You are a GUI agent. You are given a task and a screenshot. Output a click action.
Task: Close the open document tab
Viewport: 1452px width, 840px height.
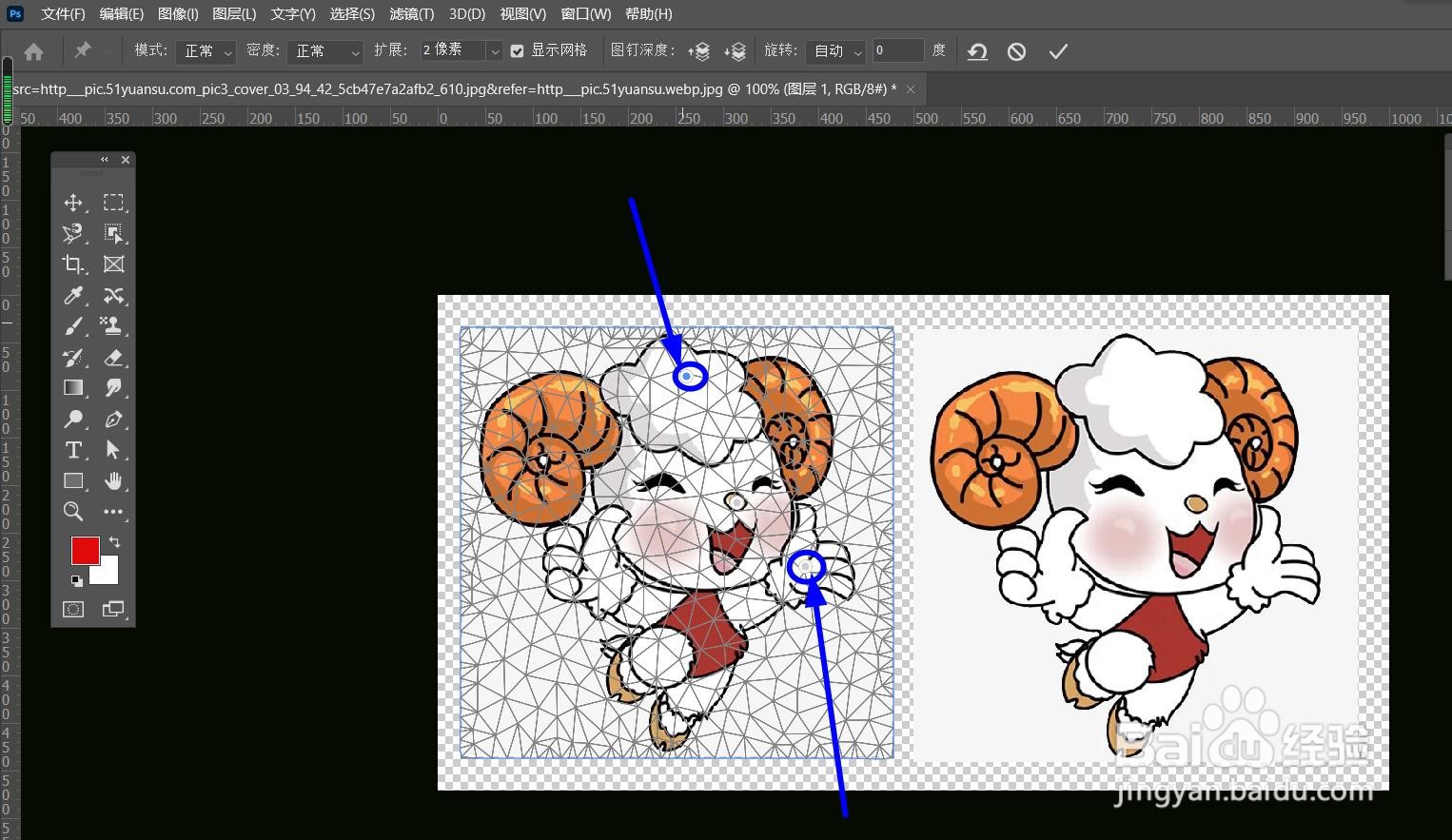[911, 89]
